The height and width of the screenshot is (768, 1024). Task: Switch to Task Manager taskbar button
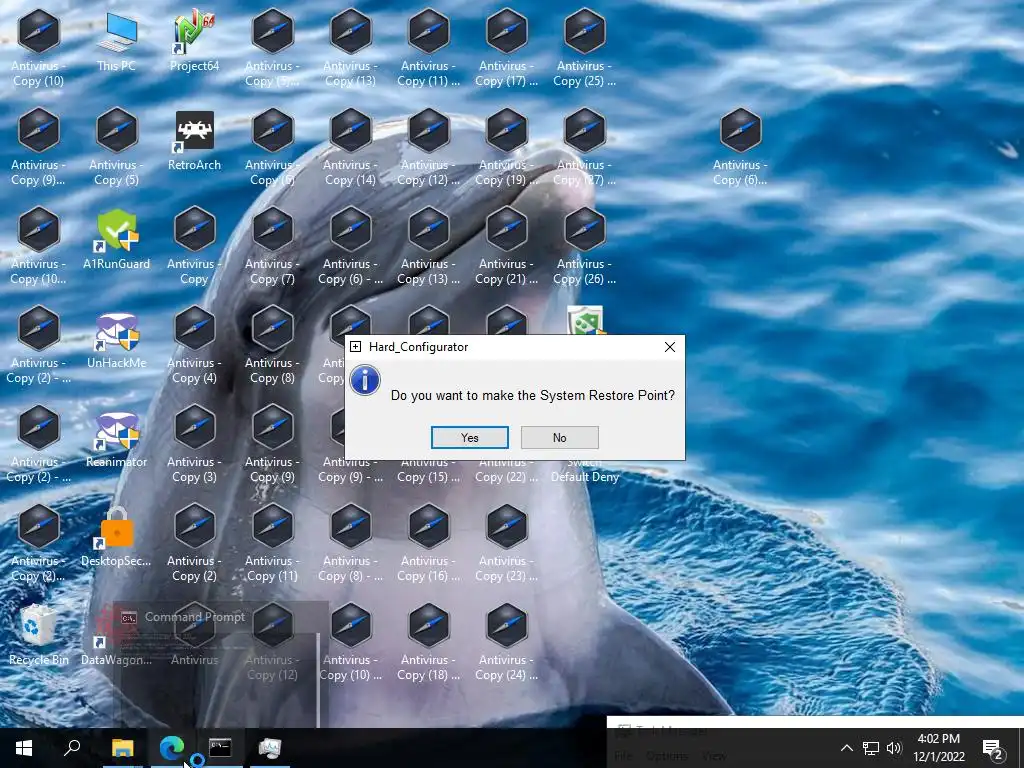pos(269,748)
